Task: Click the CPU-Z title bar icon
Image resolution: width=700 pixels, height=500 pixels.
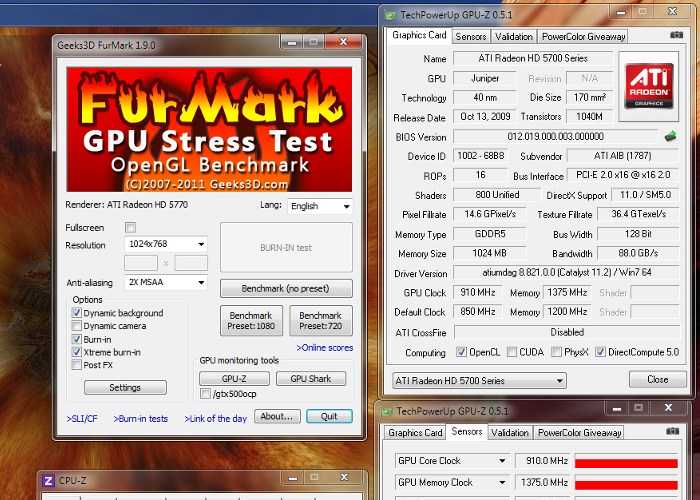Action: (x=48, y=481)
